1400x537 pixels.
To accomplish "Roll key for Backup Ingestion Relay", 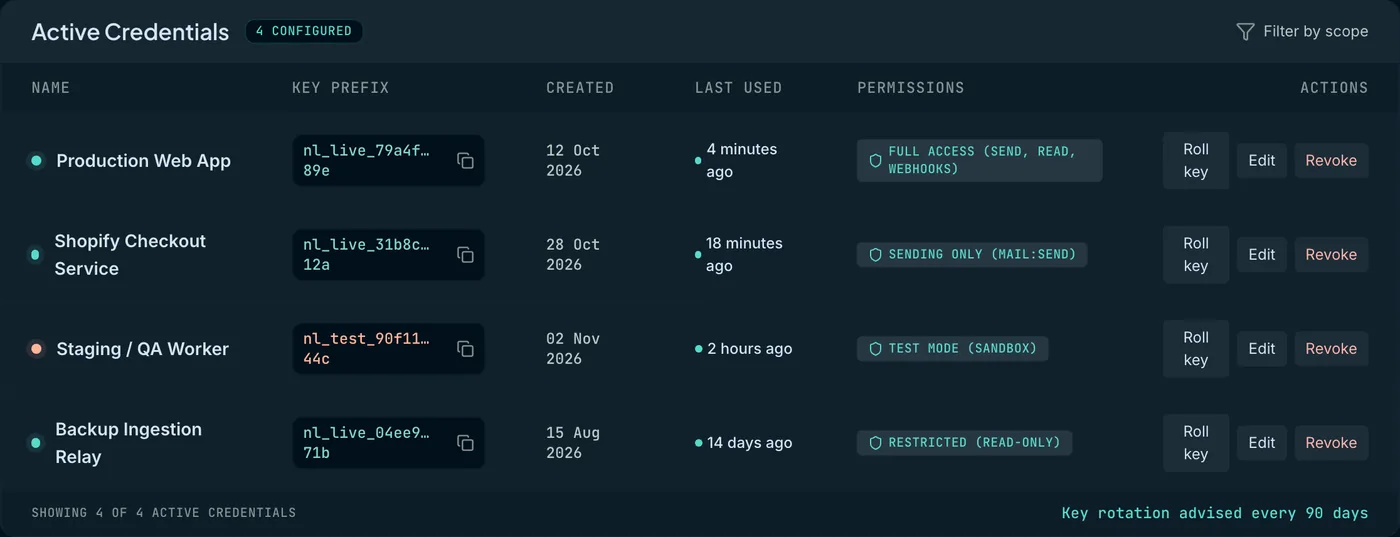I will pyautogui.click(x=1196, y=442).
